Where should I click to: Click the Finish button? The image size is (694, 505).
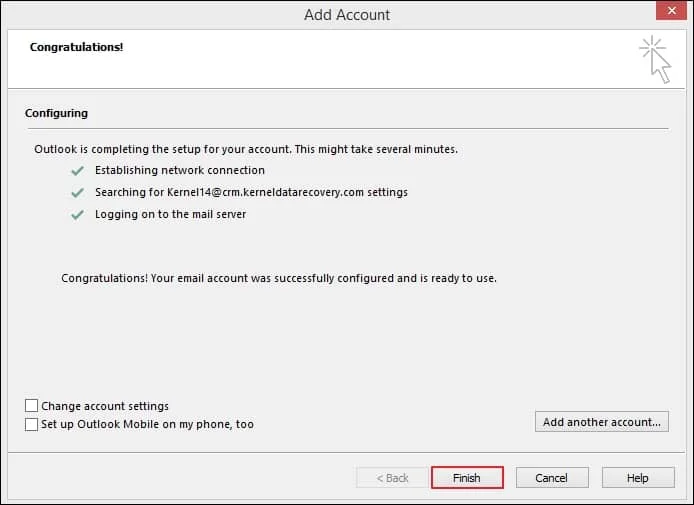[467, 478]
